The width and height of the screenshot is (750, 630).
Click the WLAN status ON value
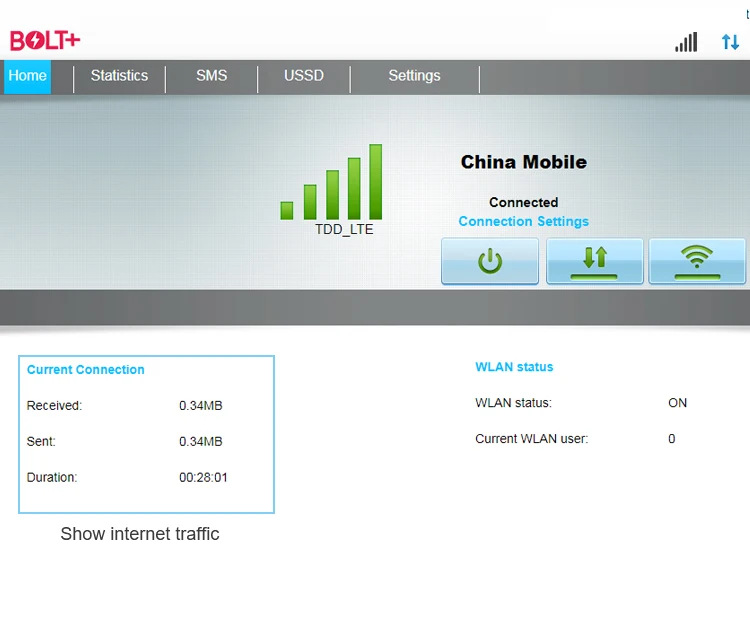point(677,403)
